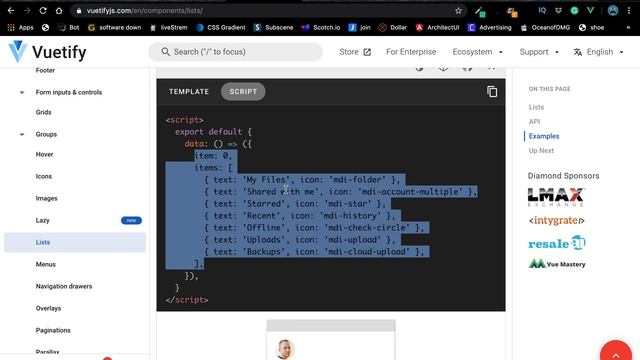The height and width of the screenshot is (360, 640).
Task: Open the Navigation drawers sidebar item
Action: 64,287
